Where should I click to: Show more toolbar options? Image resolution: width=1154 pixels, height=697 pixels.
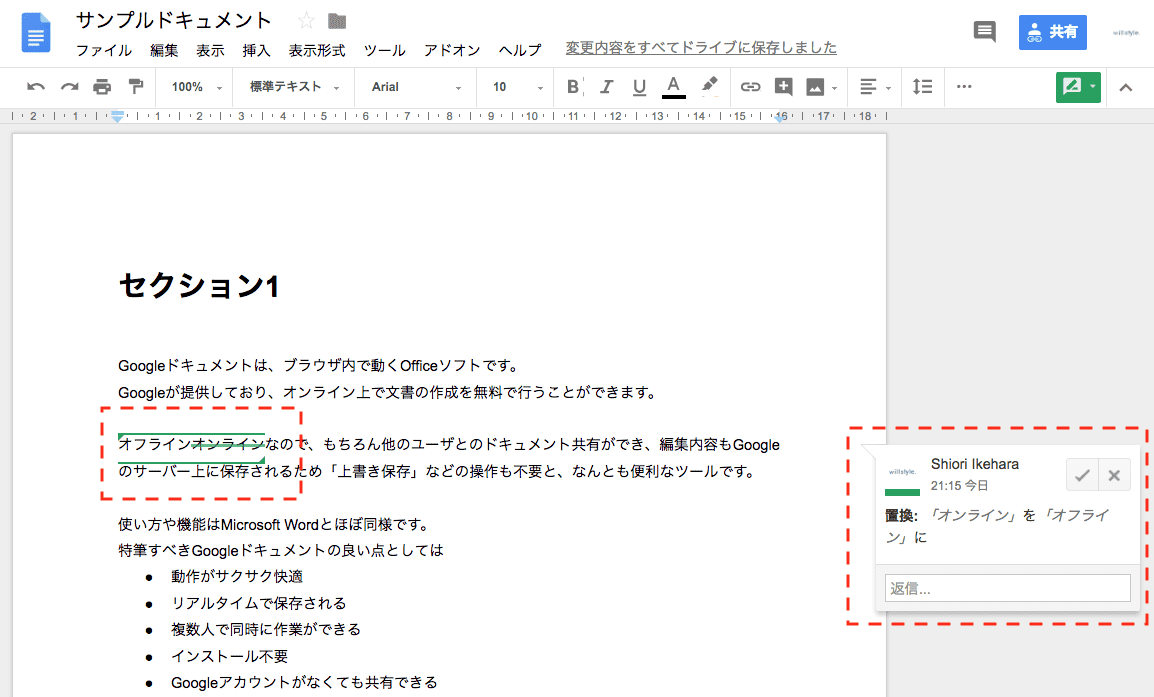coord(964,87)
